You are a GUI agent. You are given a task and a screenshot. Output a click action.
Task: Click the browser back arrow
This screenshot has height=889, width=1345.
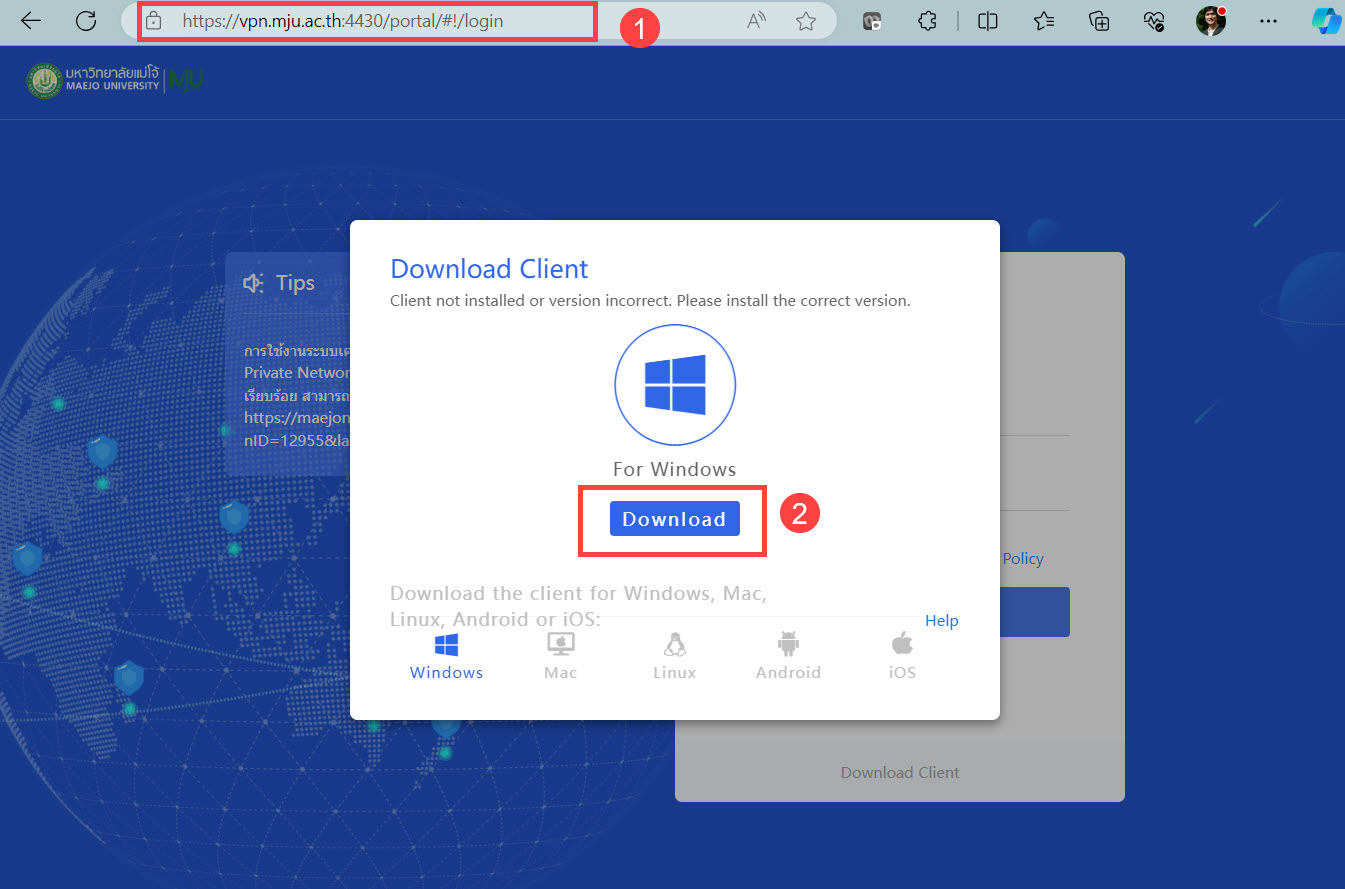pyautogui.click(x=31, y=21)
